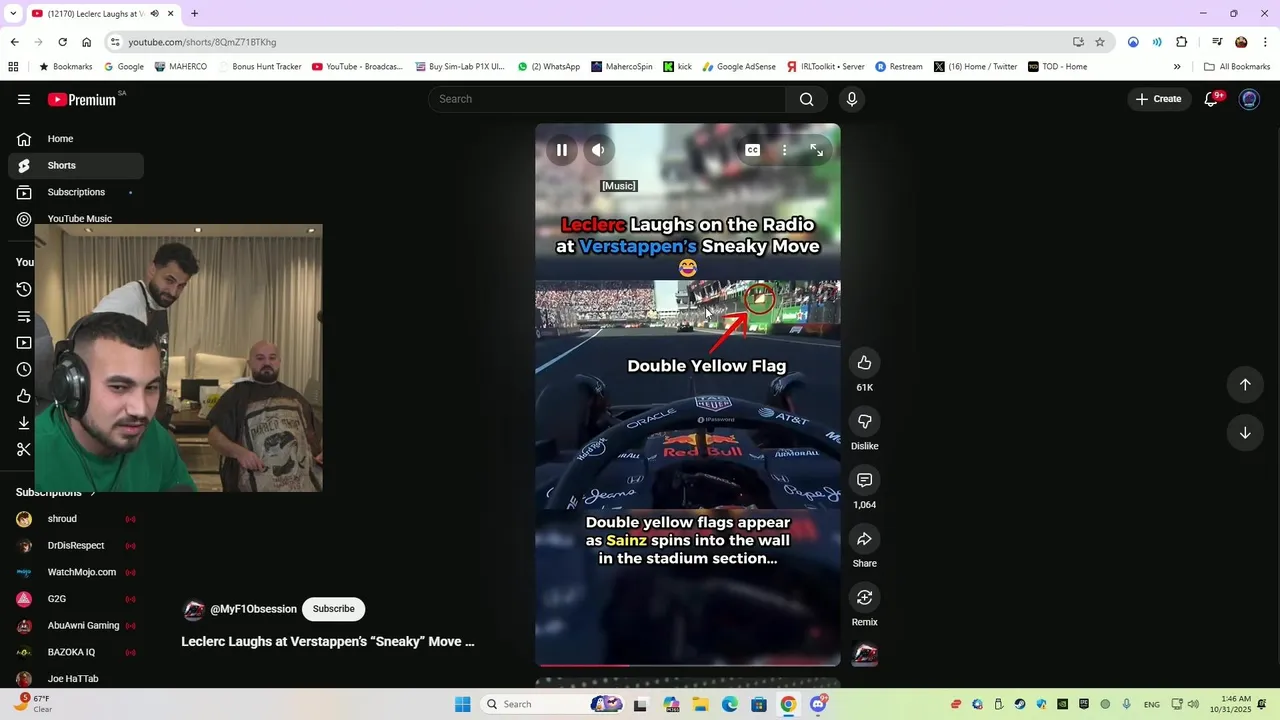Open the media controls music-note icon
The image size is (1280, 720).
coord(1217,42)
